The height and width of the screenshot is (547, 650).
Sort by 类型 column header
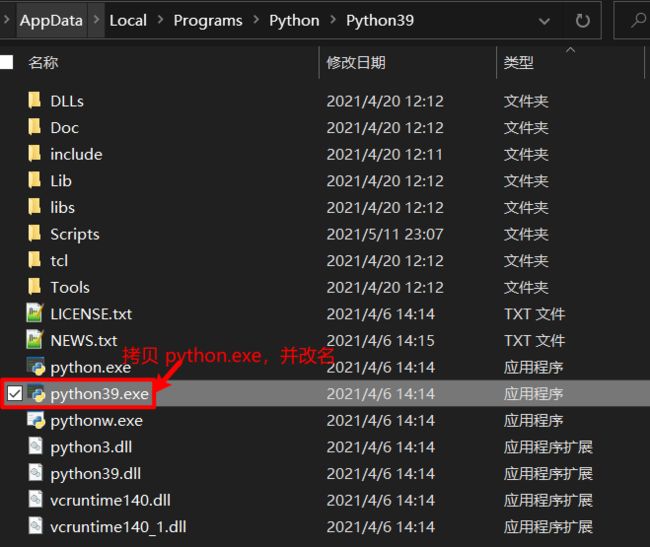[x=519, y=63]
